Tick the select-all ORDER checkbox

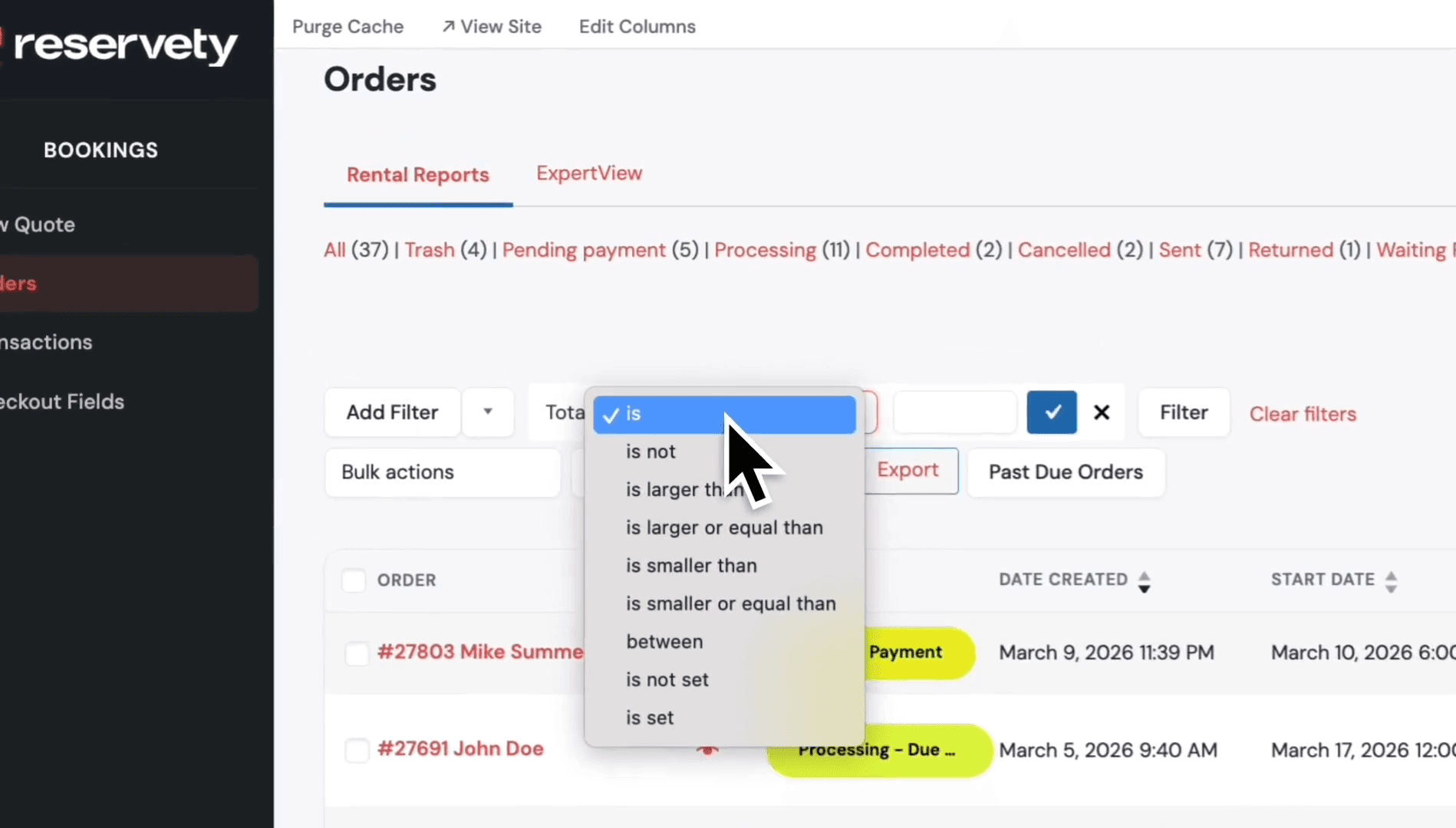354,580
